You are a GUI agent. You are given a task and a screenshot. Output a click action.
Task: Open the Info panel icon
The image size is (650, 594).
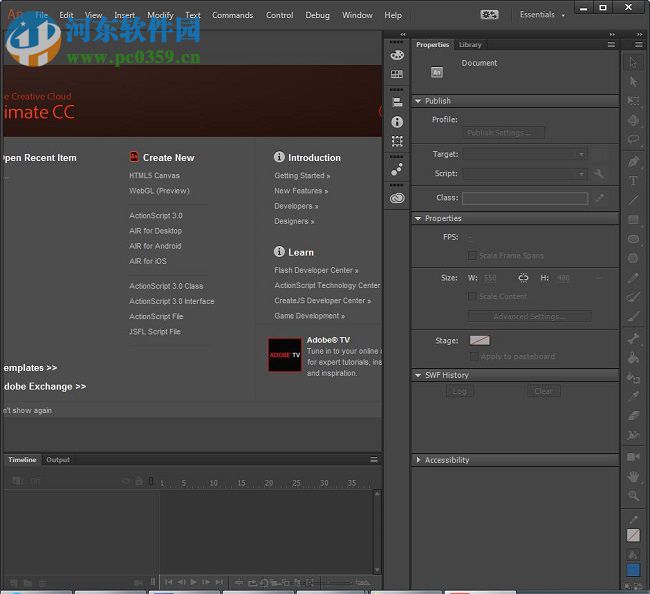pos(397,122)
